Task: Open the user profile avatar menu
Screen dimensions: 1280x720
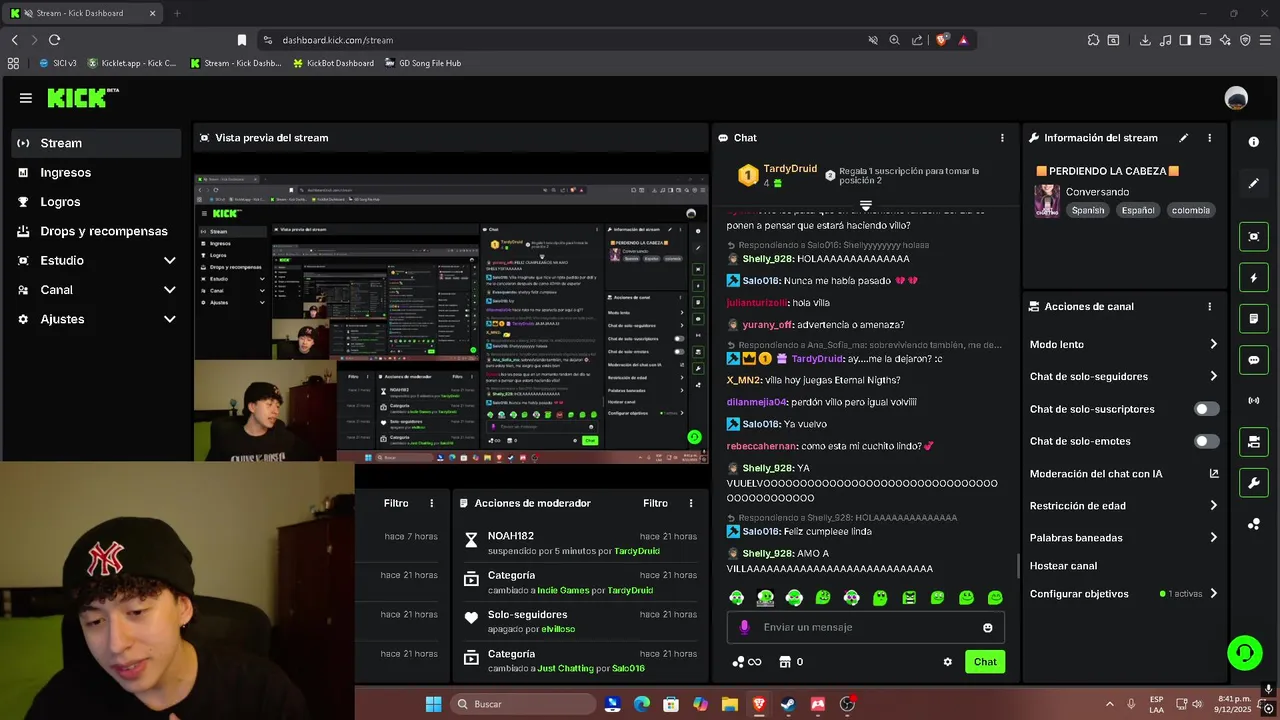Action: click(1236, 98)
